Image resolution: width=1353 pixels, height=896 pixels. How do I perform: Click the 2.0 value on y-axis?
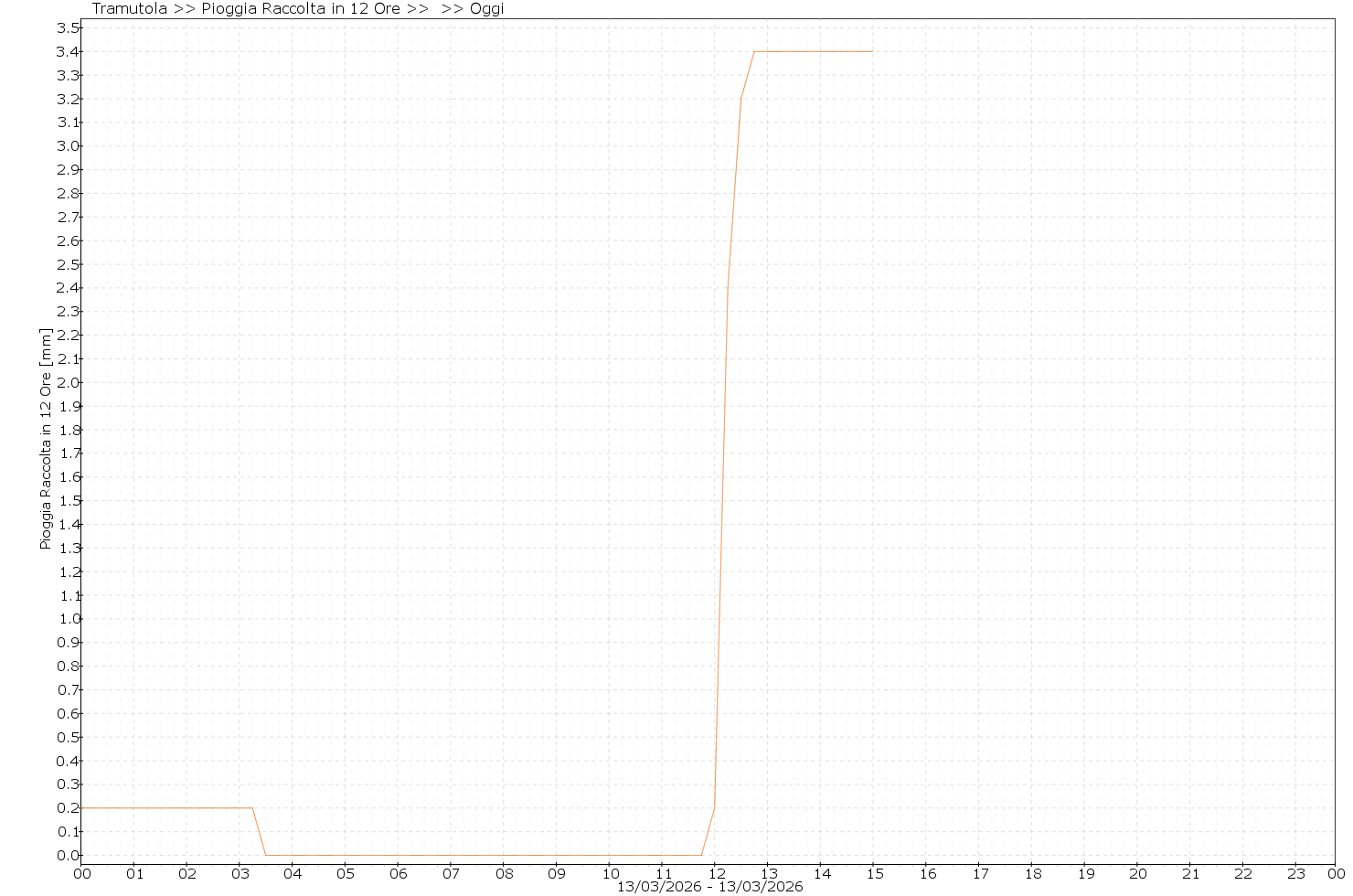(x=69, y=383)
